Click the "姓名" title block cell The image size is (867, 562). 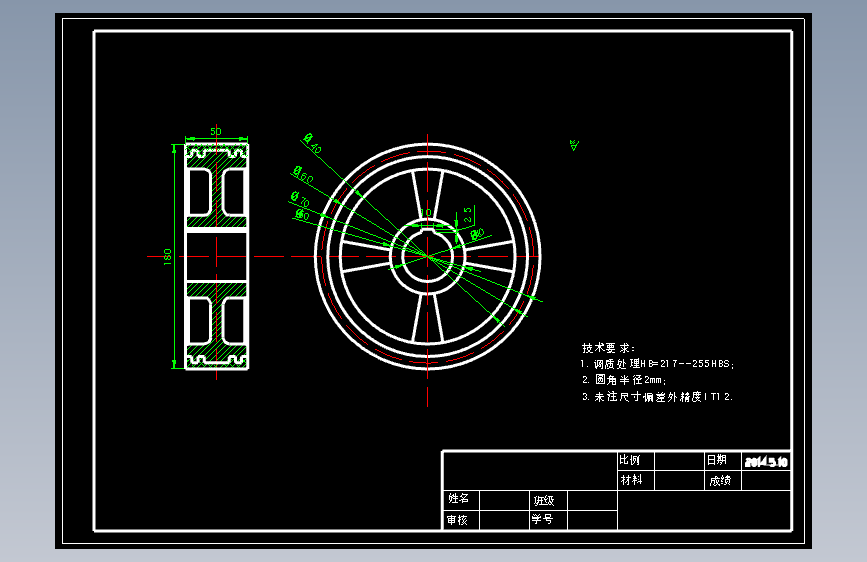tap(461, 499)
